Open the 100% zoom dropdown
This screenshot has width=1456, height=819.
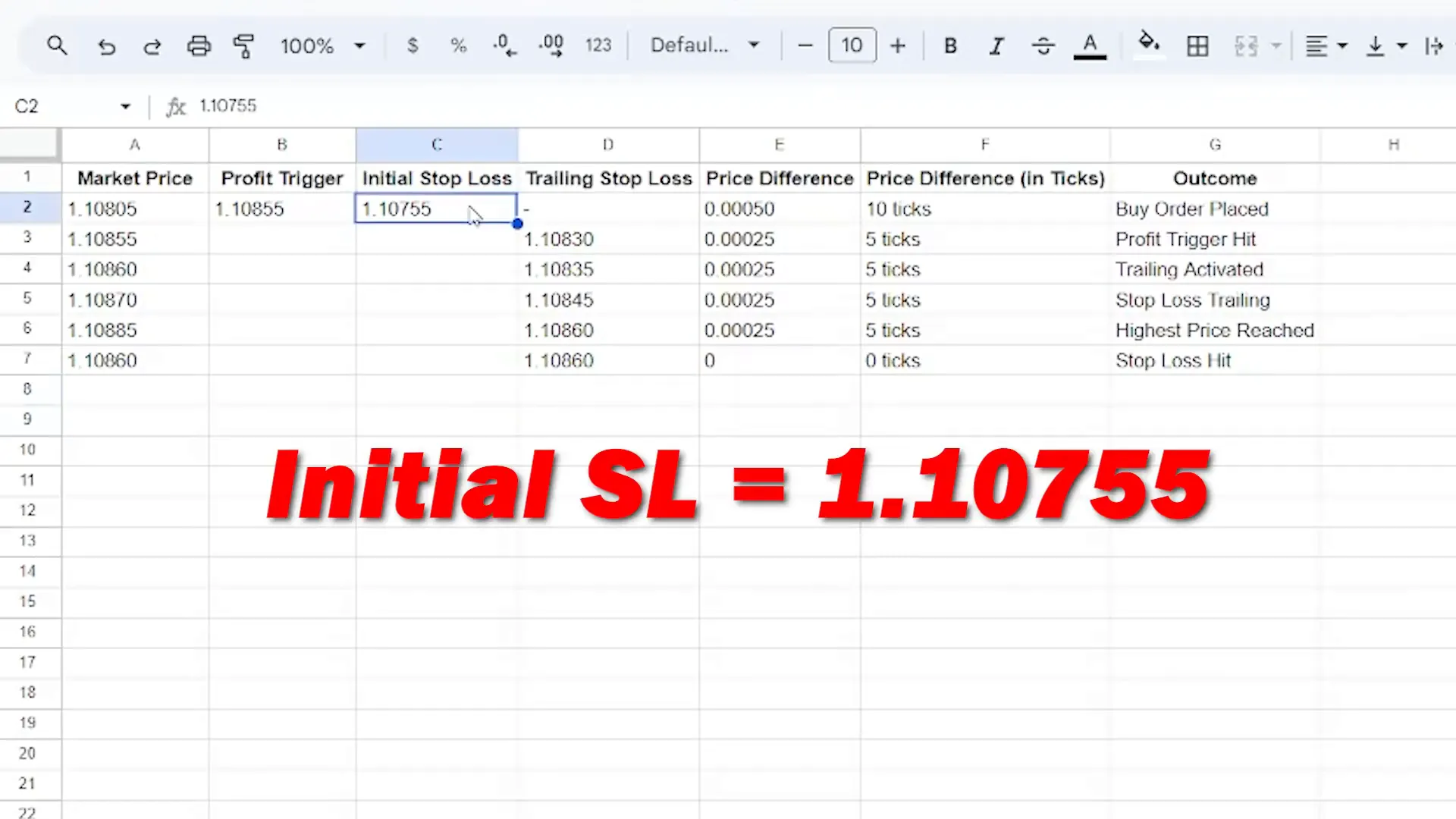(x=323, y=46)
